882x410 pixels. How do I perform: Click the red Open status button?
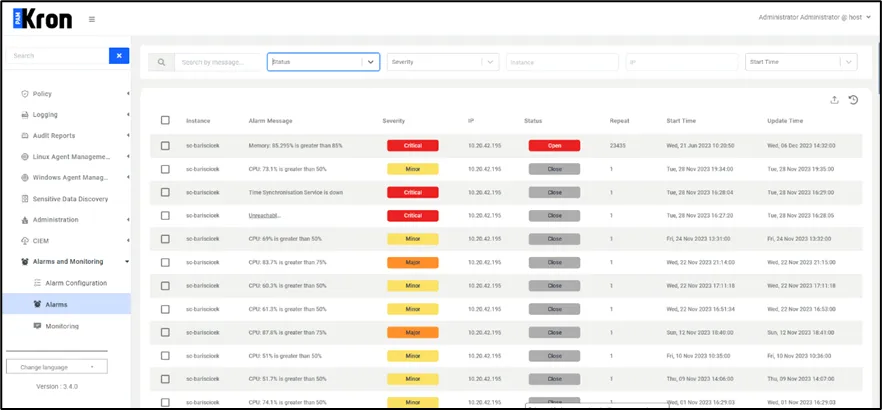554,146
